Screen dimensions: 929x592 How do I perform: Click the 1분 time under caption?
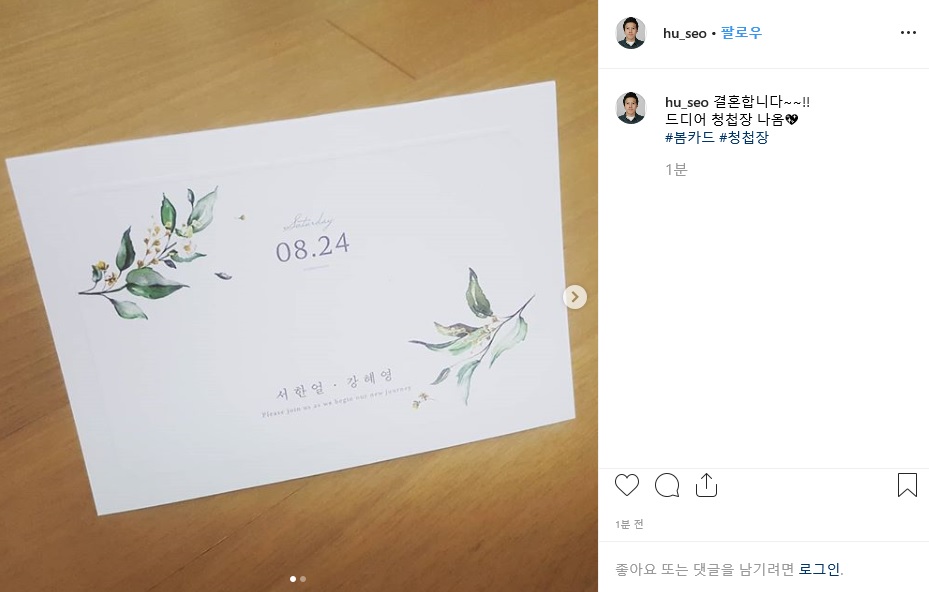pyautogui.click(x=676, y=169)
